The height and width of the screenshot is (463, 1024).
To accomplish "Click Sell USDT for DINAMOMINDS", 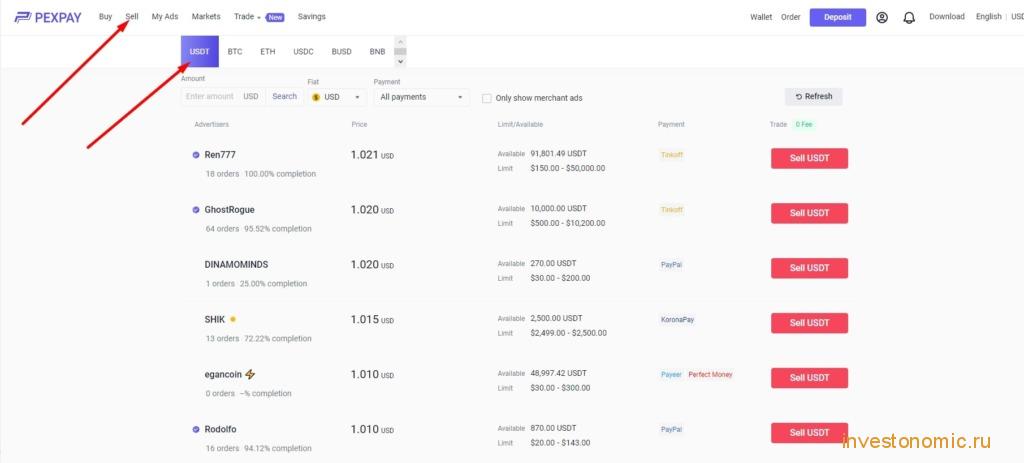I will (809, 268).
